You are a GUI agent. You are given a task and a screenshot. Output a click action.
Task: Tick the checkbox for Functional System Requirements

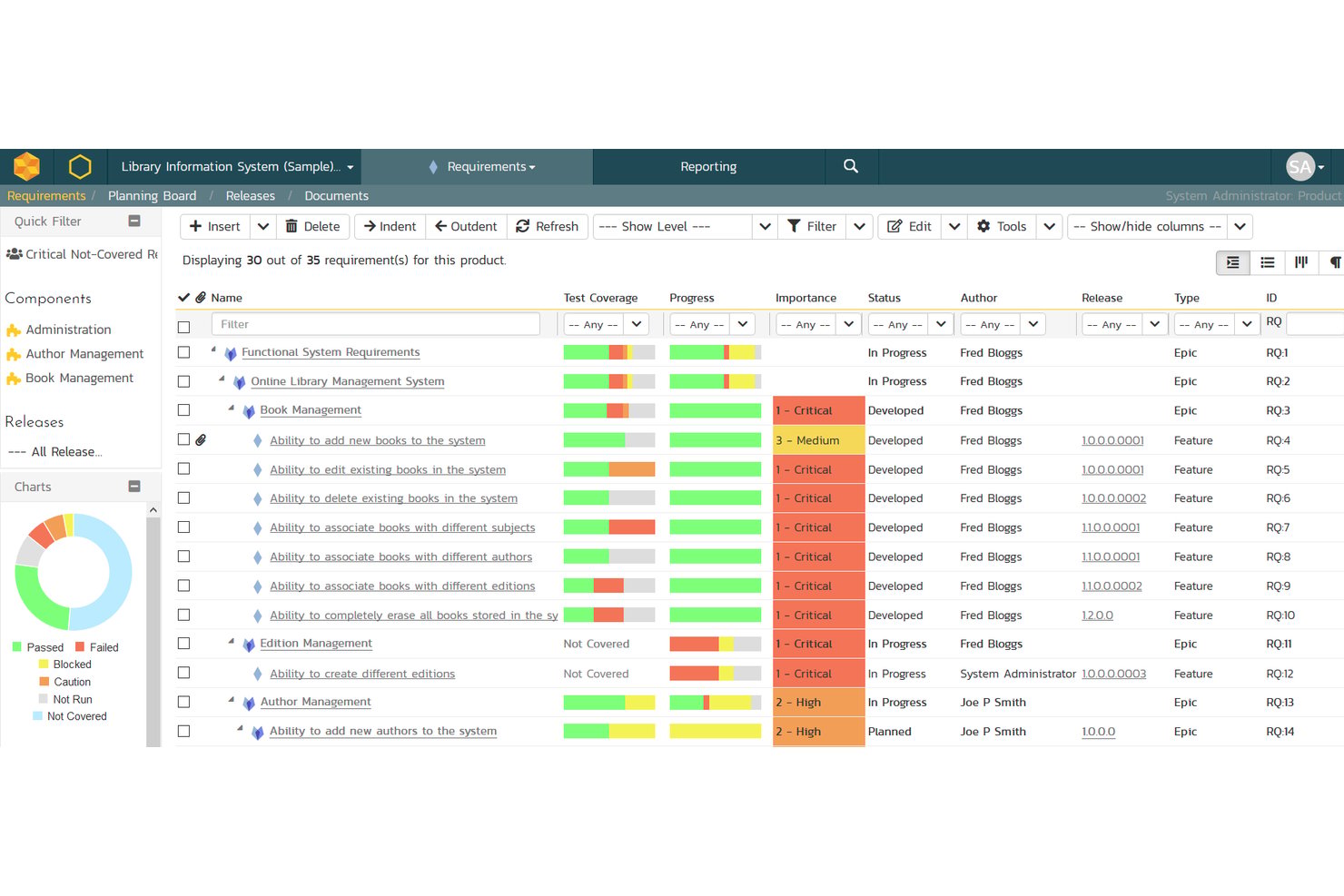[184, 352]
